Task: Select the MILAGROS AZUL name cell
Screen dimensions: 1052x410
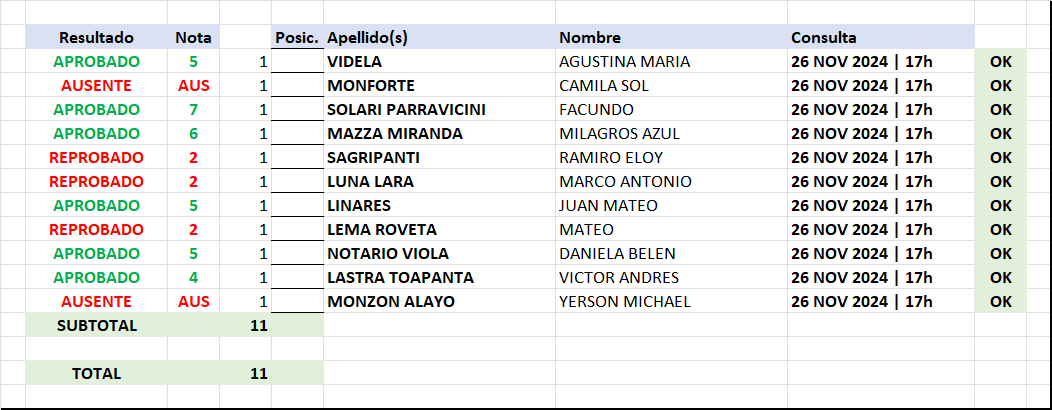Action: coord(671,134)
